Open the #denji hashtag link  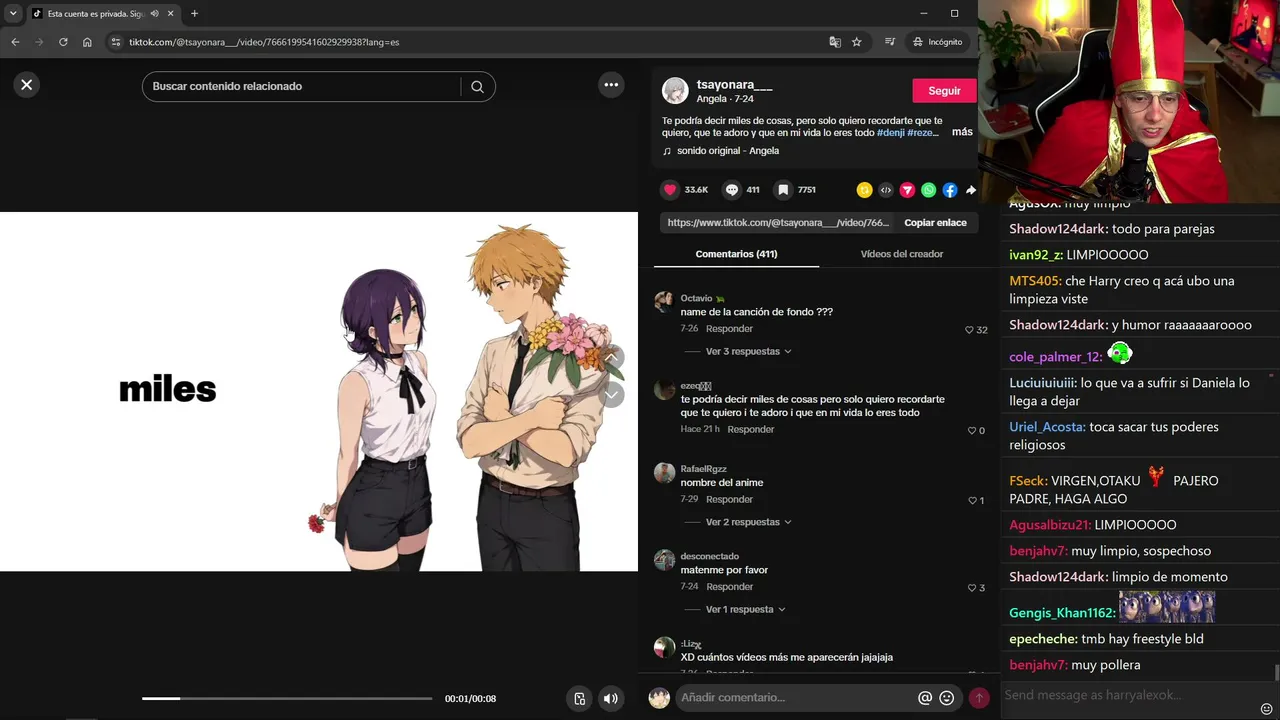point(890,133)
